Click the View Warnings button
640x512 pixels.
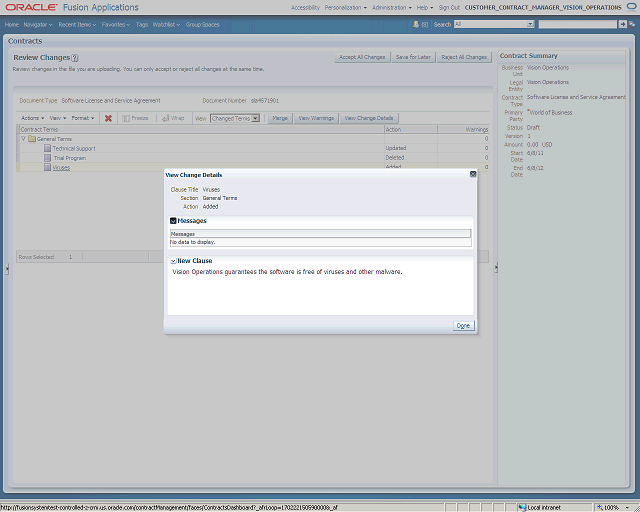click(316, 118)
